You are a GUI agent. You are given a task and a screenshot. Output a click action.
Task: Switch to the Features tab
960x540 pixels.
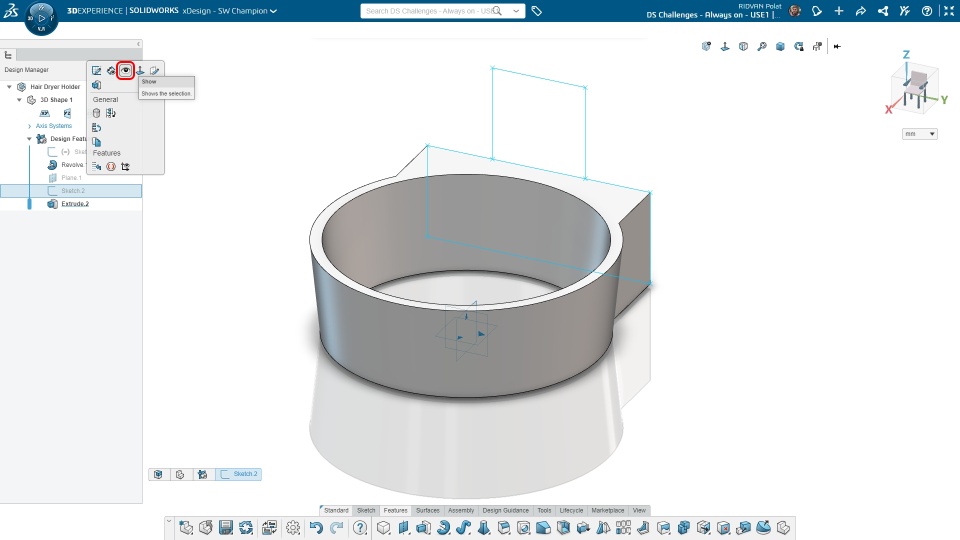[x=396, y=510]
